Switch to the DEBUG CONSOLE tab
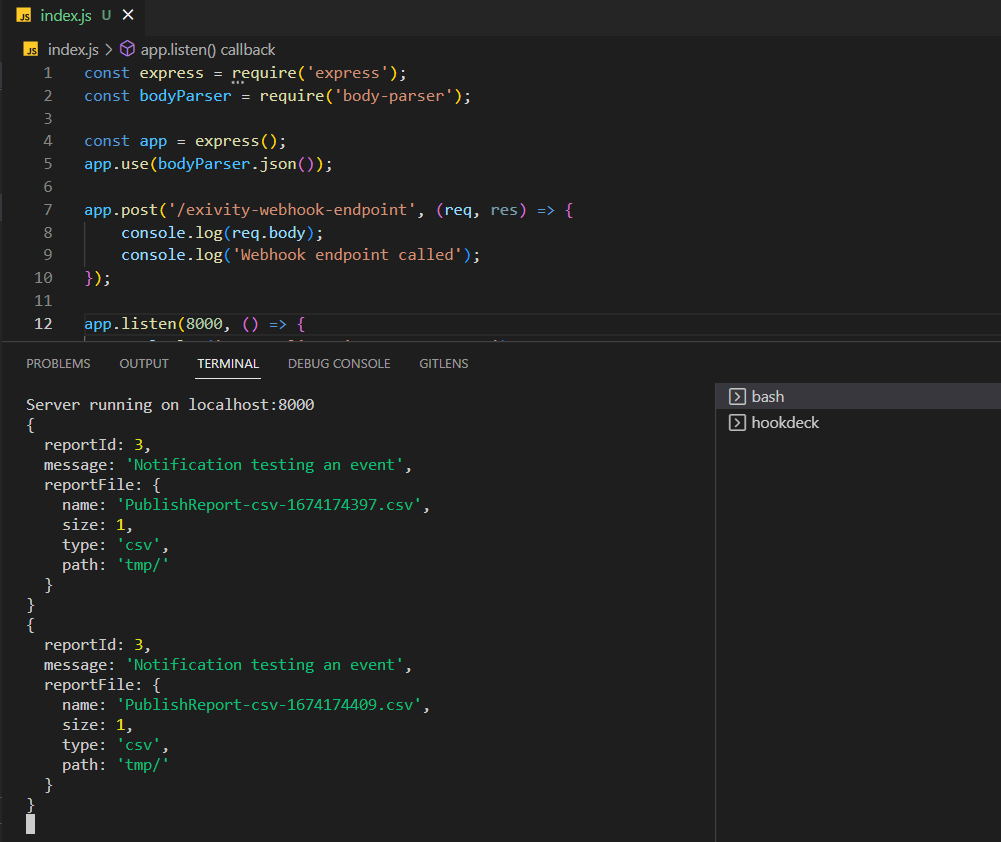The image size is (1001, 842). coord(338,364)
